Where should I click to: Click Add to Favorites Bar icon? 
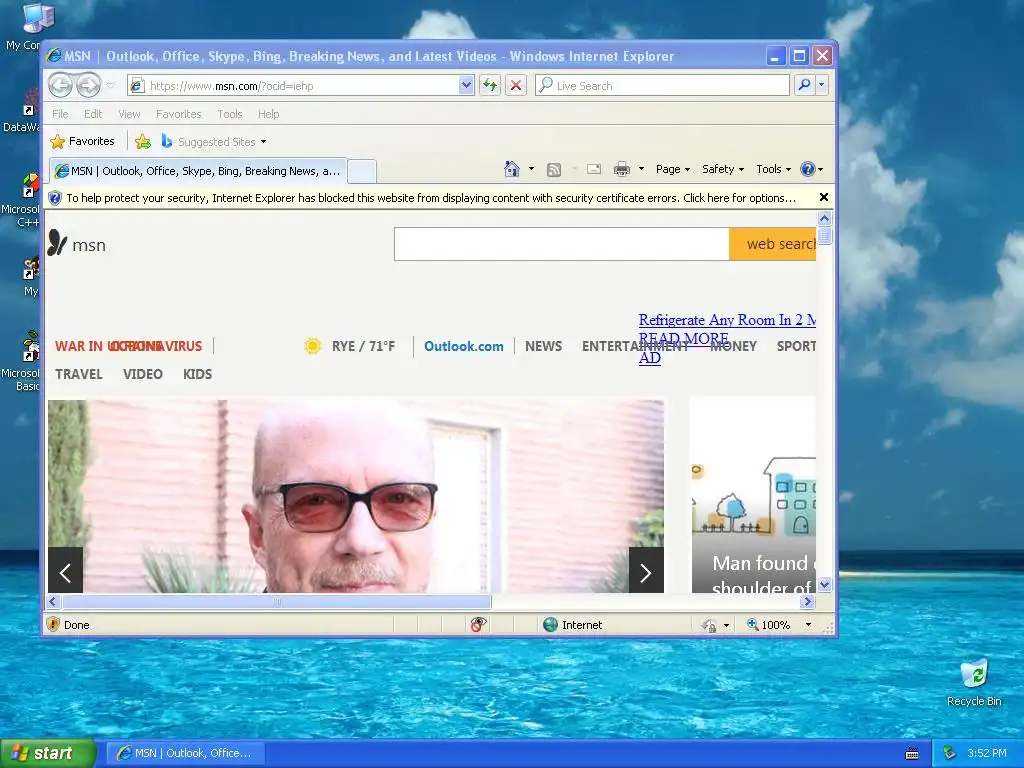[143, 141]
